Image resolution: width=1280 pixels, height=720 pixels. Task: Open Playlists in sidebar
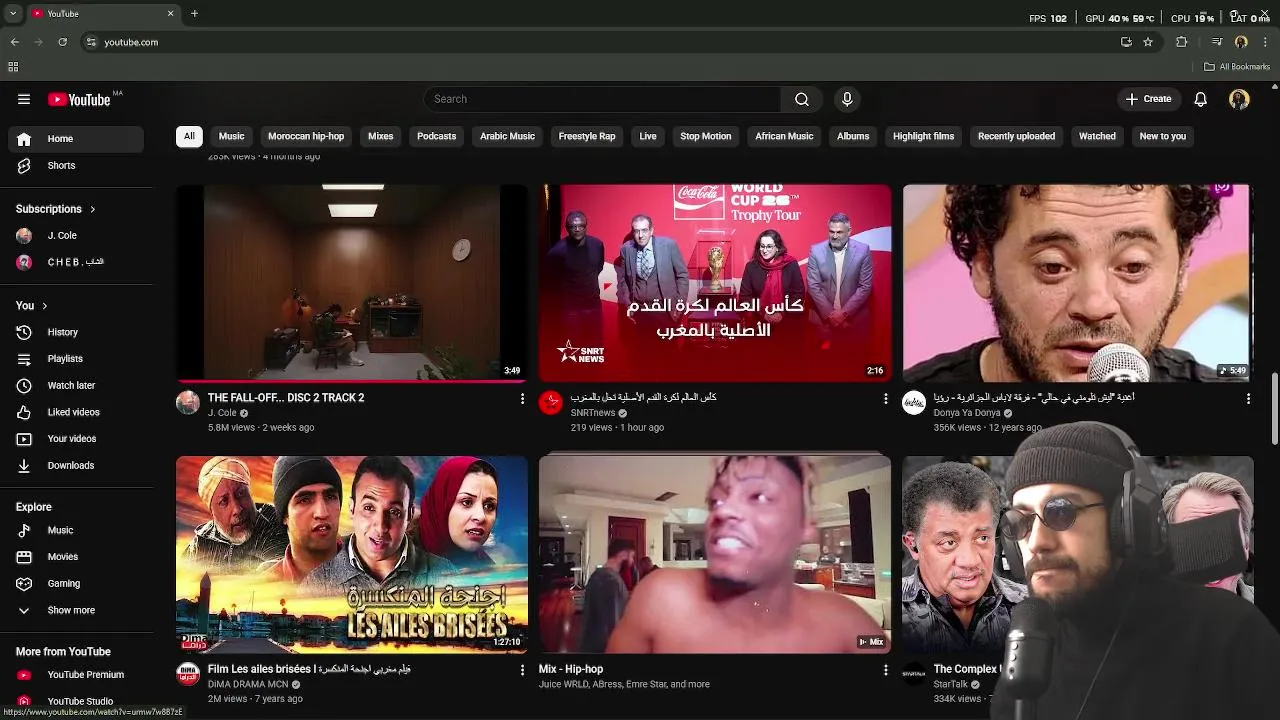point(76,359)
